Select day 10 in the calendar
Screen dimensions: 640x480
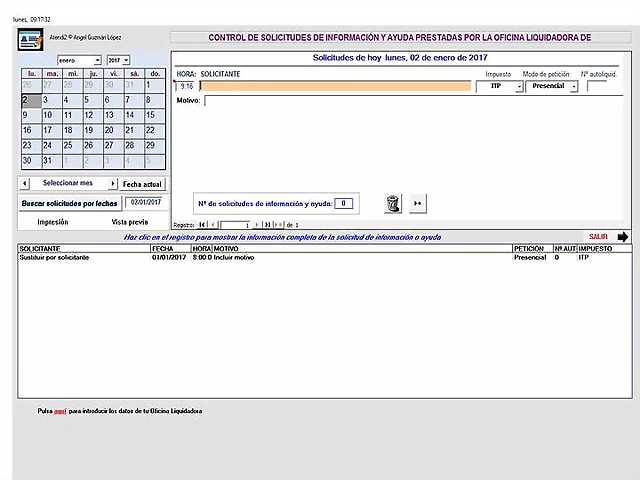[52, 115]
